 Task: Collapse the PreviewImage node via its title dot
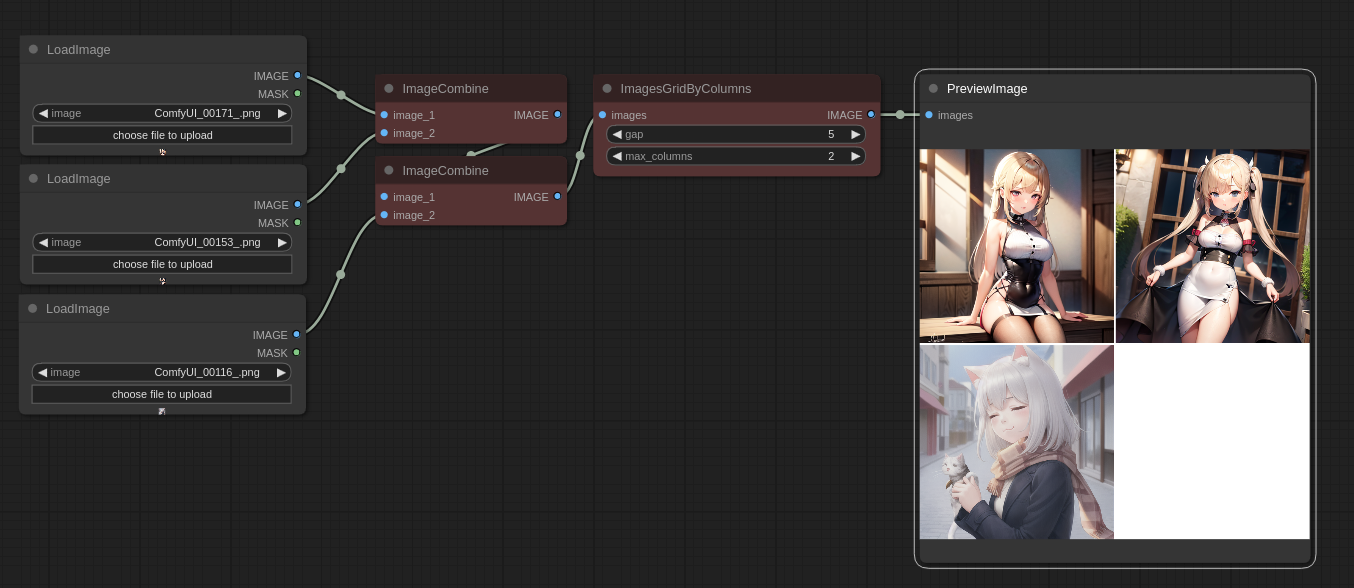933,88
